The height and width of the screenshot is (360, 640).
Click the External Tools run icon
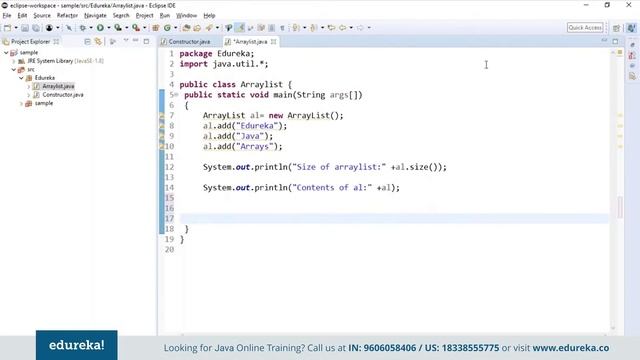click(x=136, y=28)
